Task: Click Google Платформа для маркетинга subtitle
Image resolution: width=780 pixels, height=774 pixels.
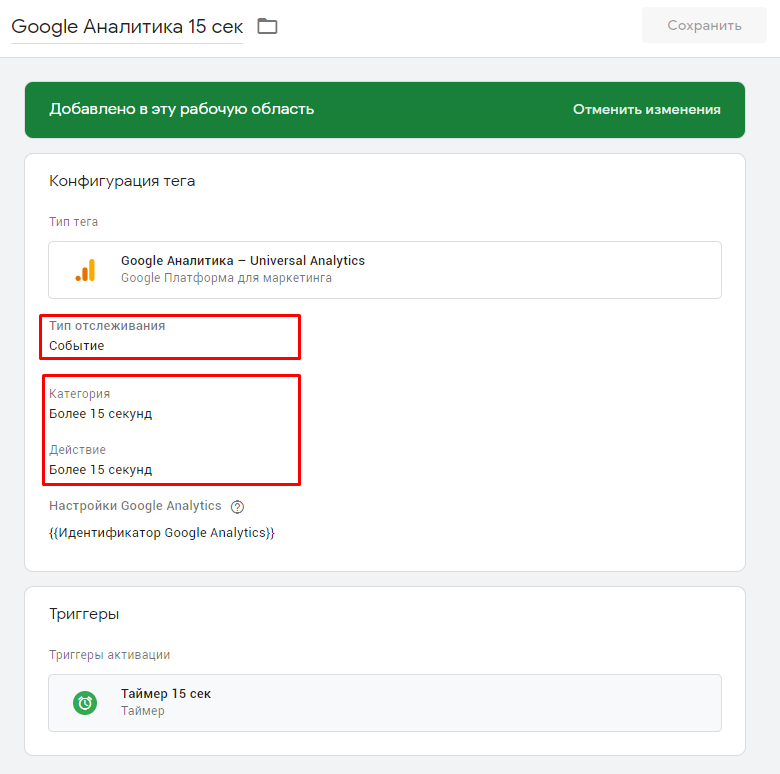Action: 226,278
